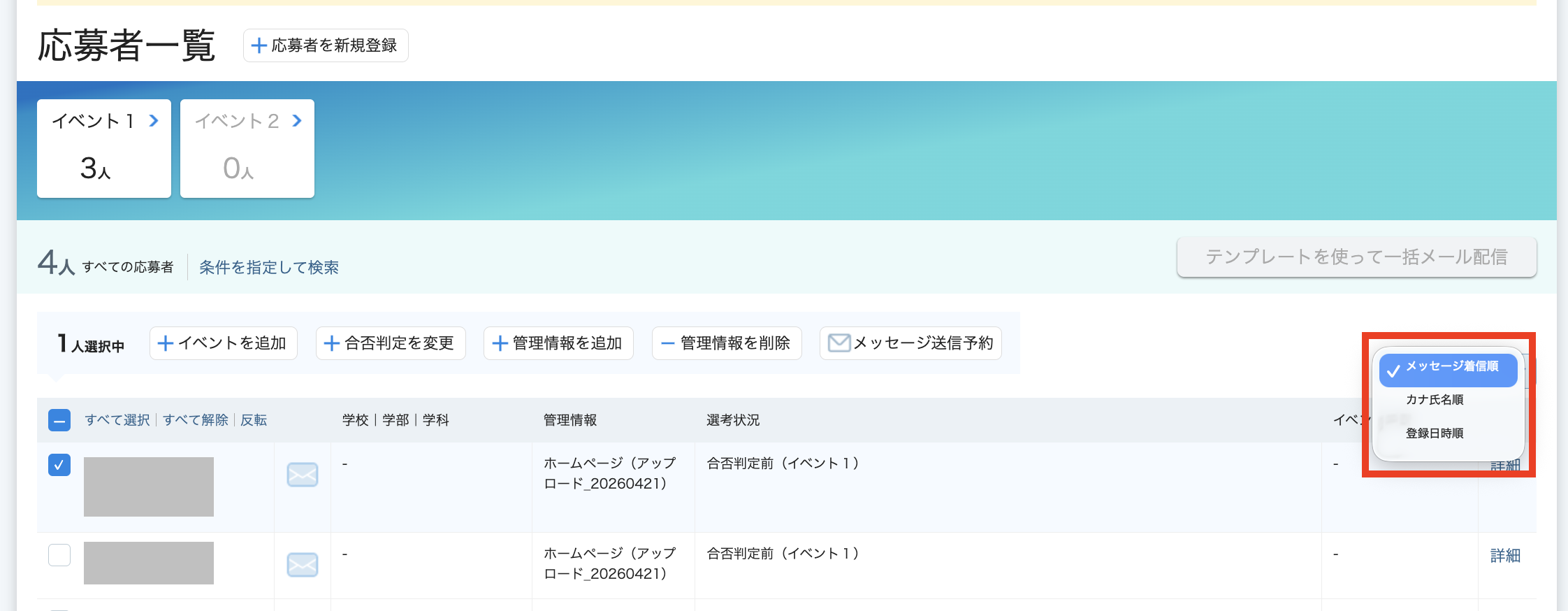Click すべて選択 link
Image resolution: width=1568 pixels, height=611 pixels.
pyautogui.click(x=117, y=420)
